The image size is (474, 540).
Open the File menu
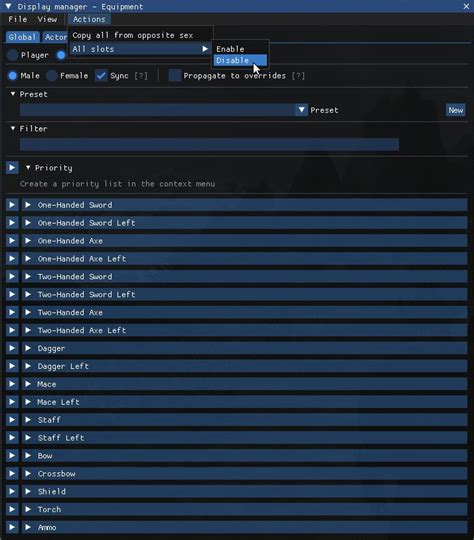[18, 19]
